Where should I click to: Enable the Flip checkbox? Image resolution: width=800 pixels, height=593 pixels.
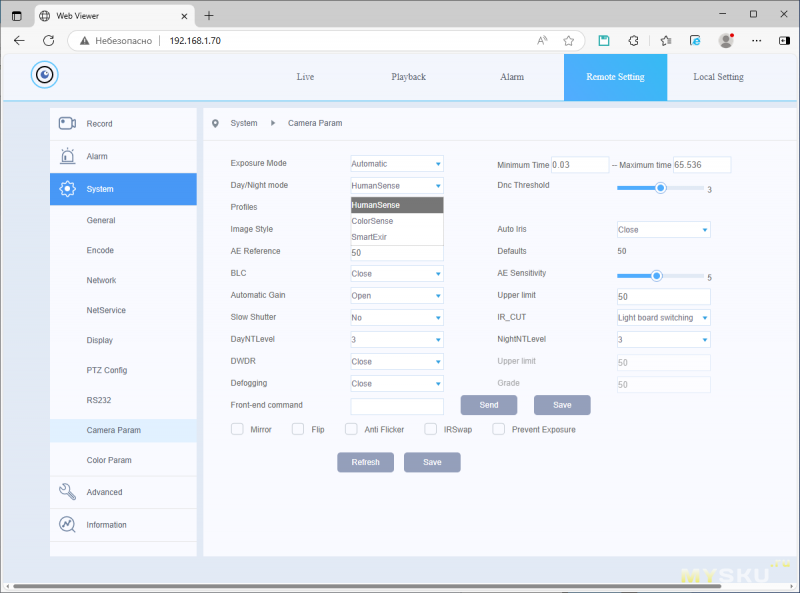pyautogui.click(x=298, y=429)
